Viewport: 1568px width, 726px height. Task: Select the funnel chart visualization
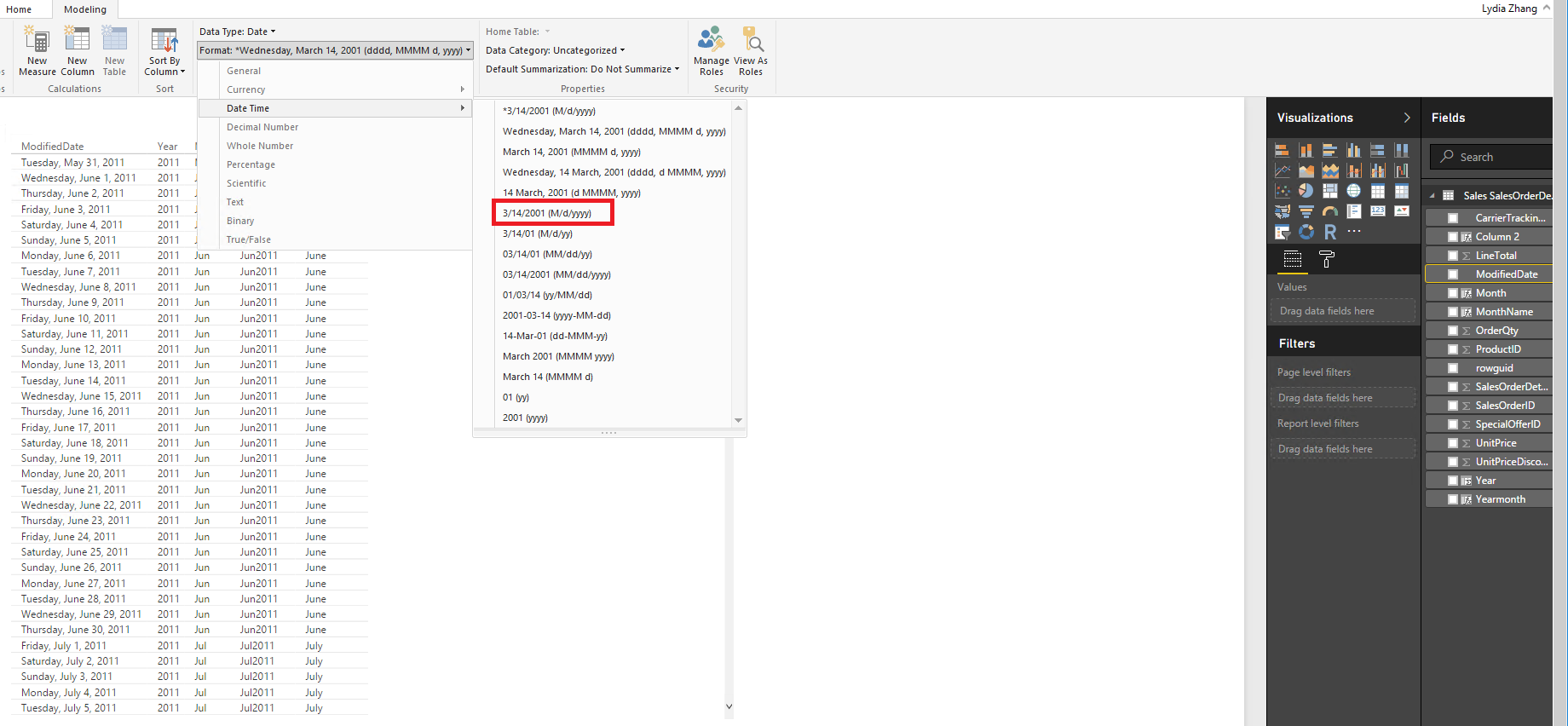pos(1306,211)
